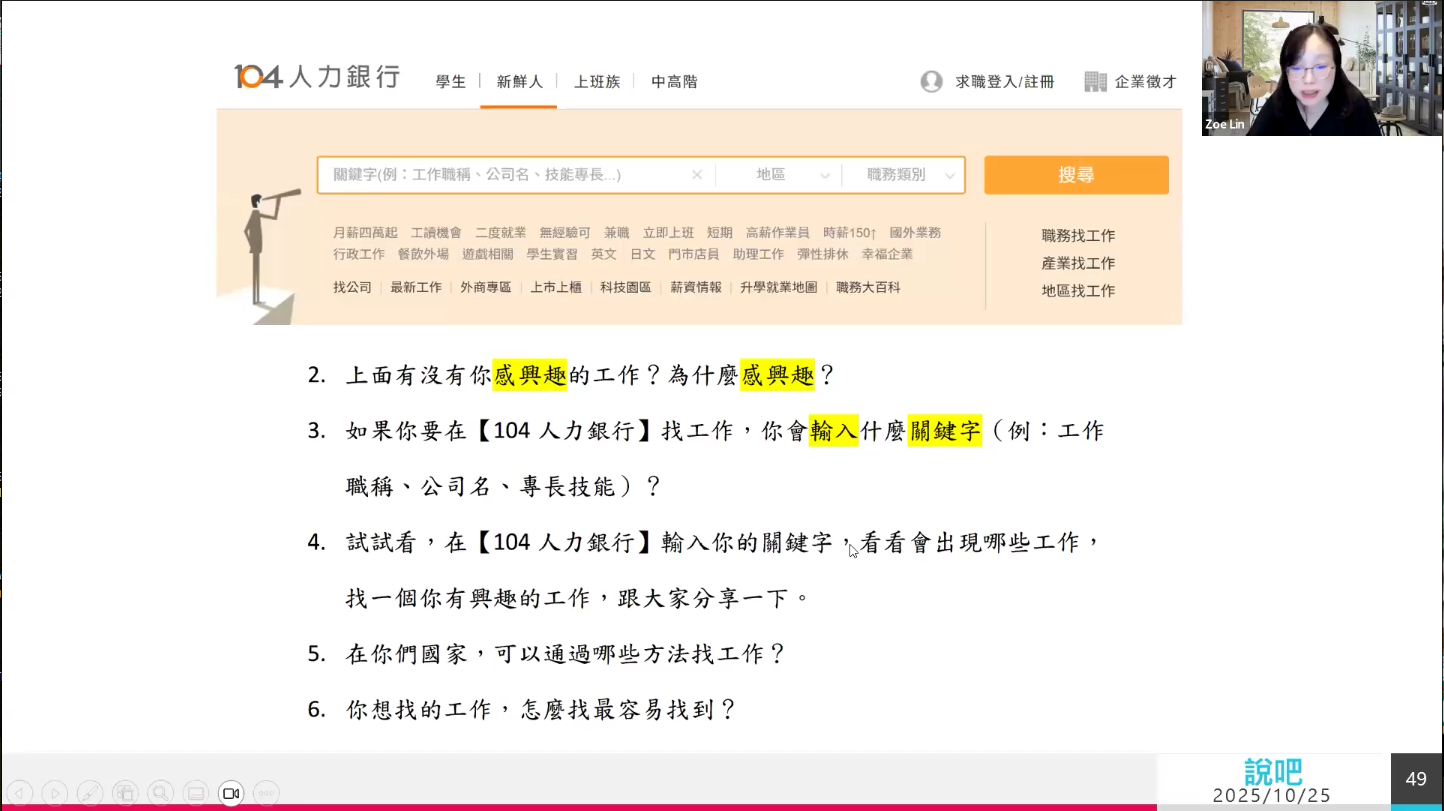This screenshot has height=811, width=1444.
Task: Toggle the camera in the bottom toolbar
Action: click(231, 792)
